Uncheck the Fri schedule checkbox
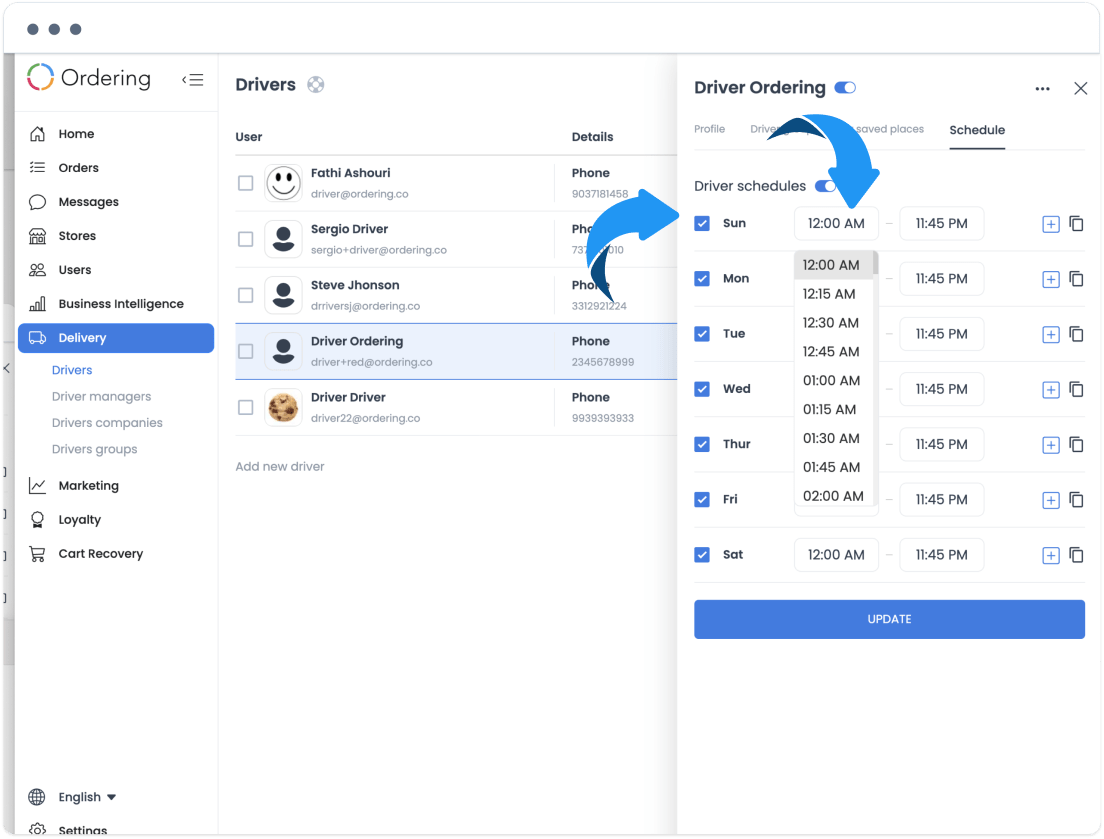The width and height of the screenshot is (1104, 839). (702, 500)
